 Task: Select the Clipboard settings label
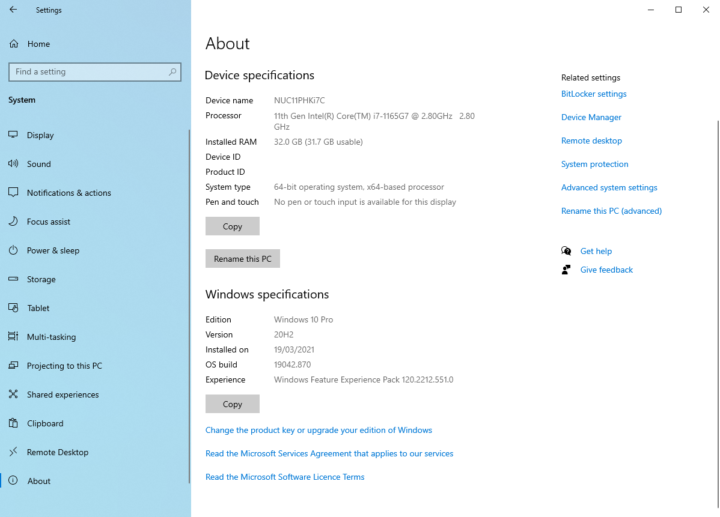(45, 423)
